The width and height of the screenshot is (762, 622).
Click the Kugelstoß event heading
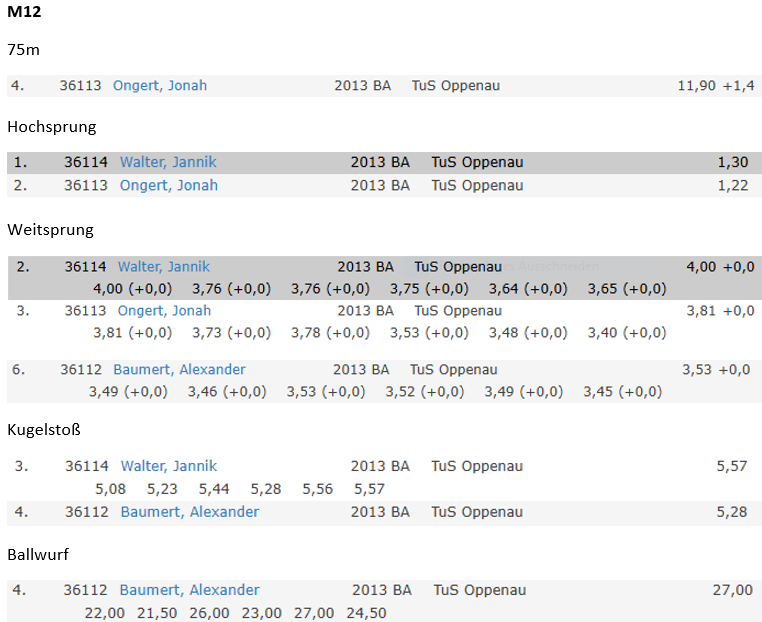[x=44, y=430]
